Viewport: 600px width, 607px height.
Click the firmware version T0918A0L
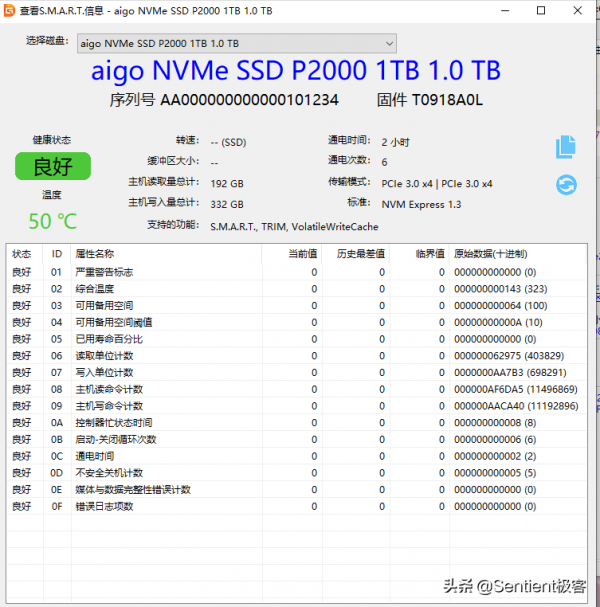coord(447,100)
